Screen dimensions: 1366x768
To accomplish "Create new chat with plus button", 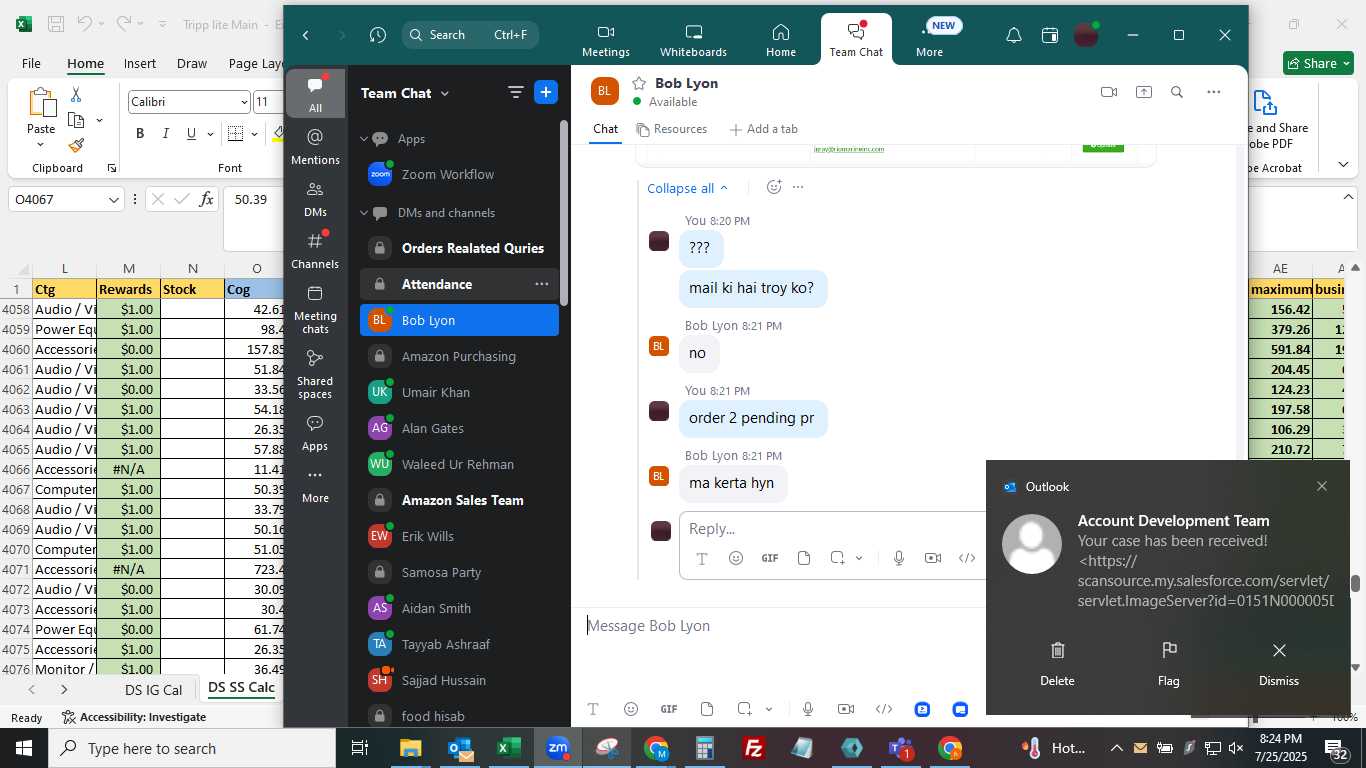I will 546,92.
